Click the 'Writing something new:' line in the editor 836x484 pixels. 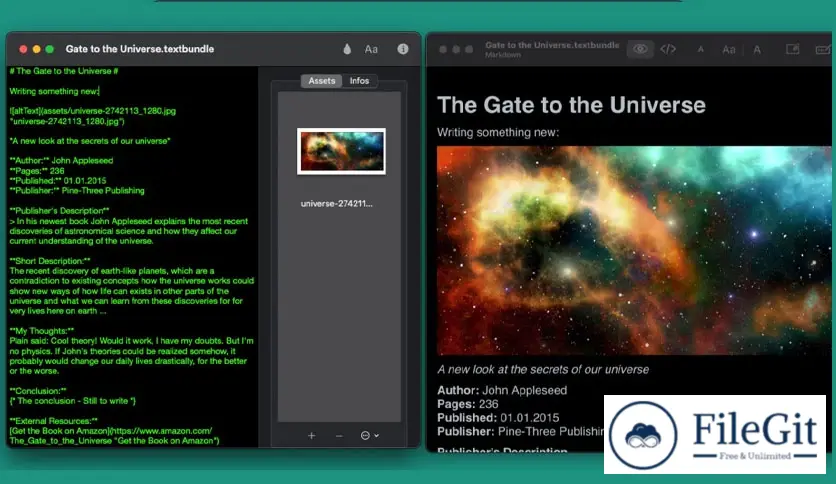coord(54,91)
